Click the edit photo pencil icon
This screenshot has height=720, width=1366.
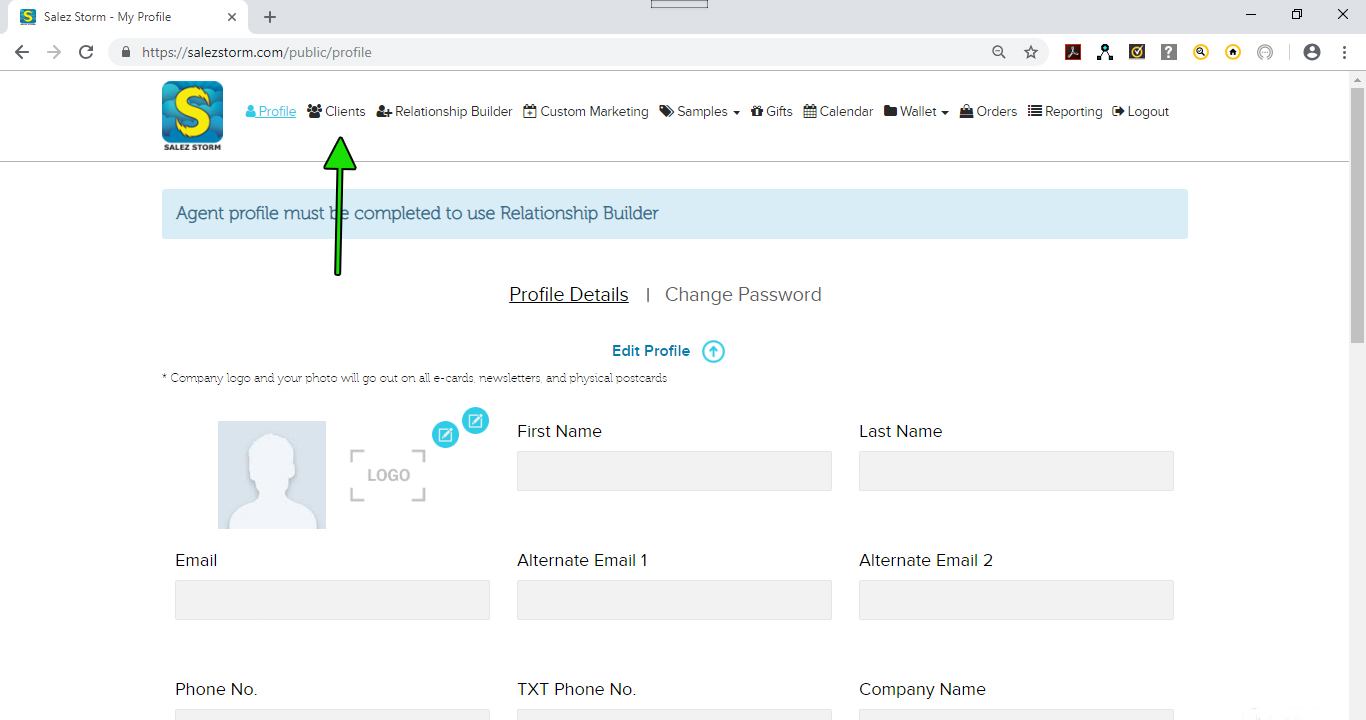445,434
